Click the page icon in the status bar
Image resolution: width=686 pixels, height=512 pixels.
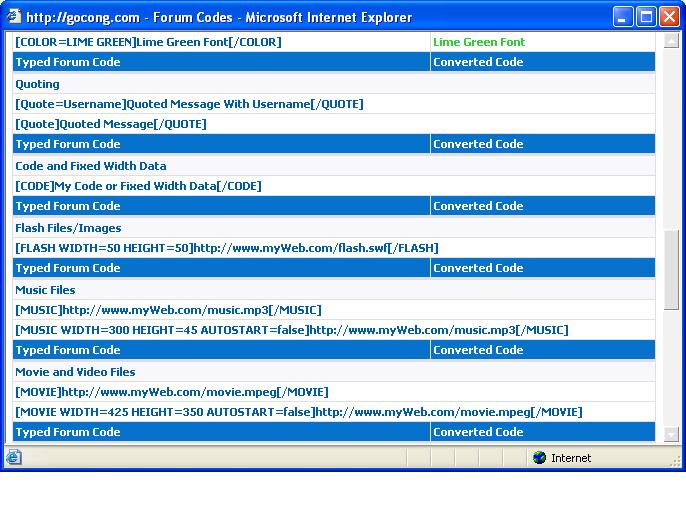[x=13, y=458]
